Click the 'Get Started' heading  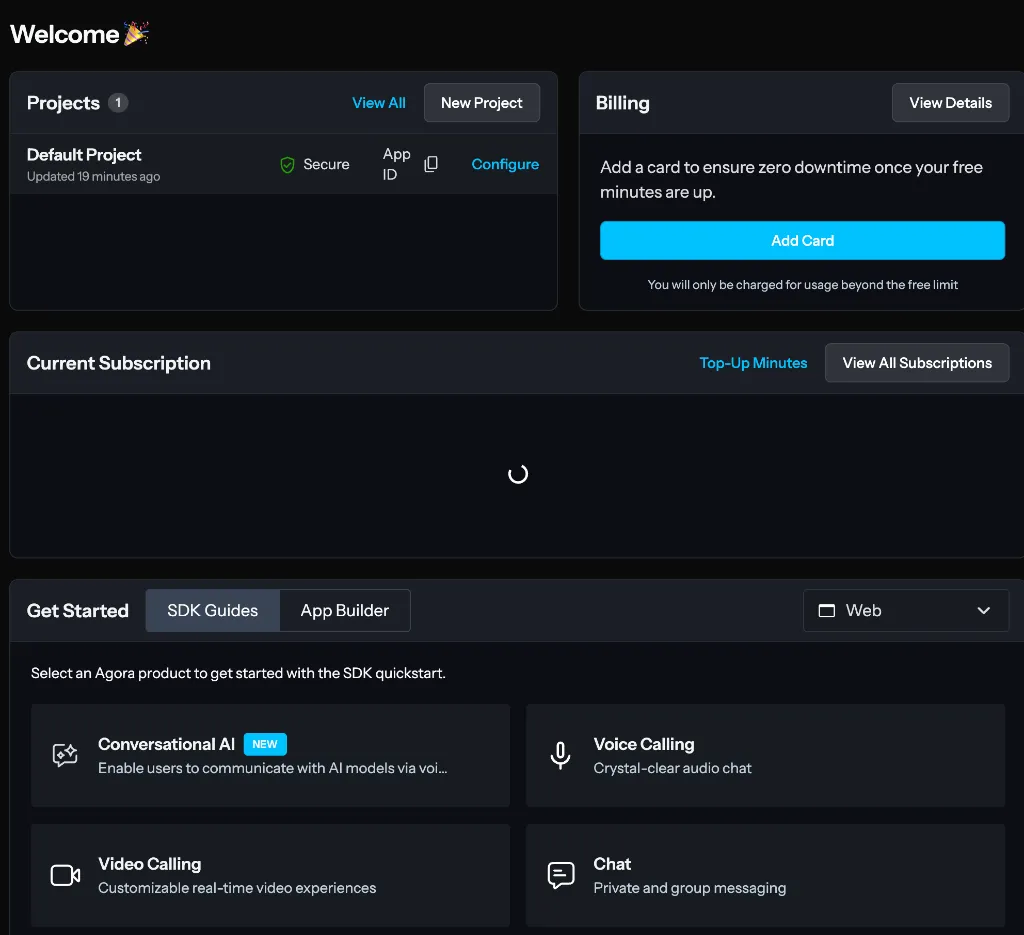78,610
